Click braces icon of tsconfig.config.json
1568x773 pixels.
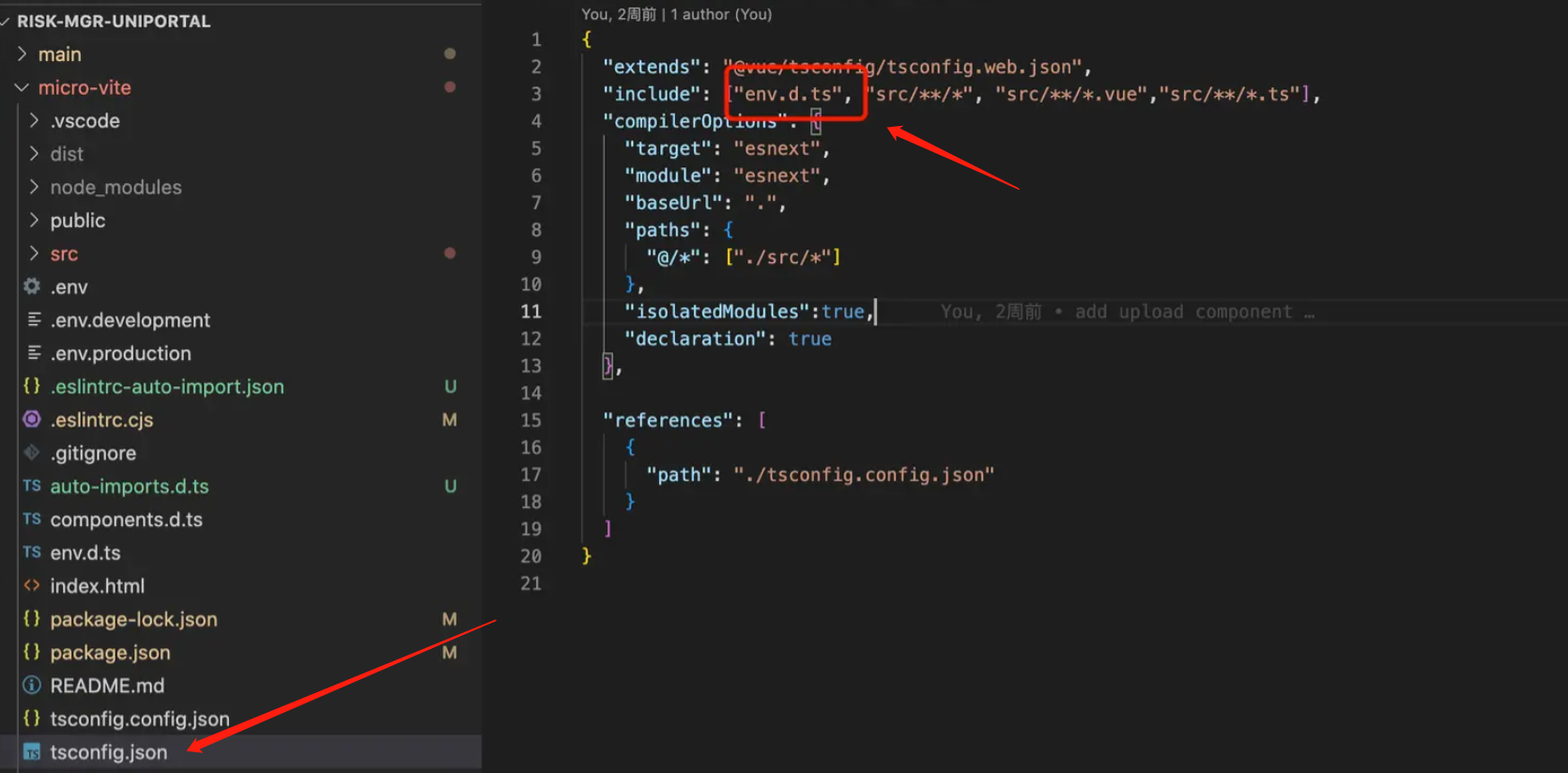pos(32,719)
